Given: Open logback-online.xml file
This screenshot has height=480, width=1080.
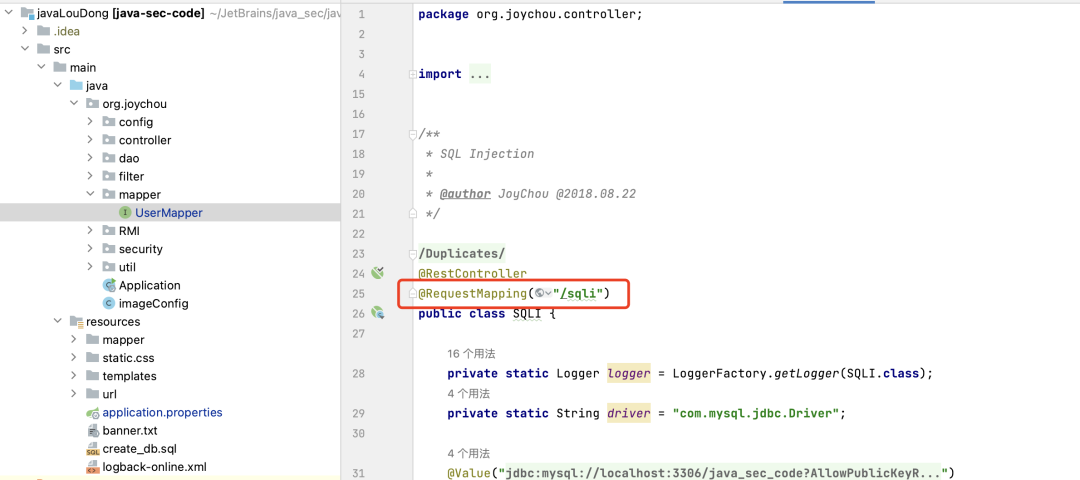Looking at the screenshot, I should 154,467.
